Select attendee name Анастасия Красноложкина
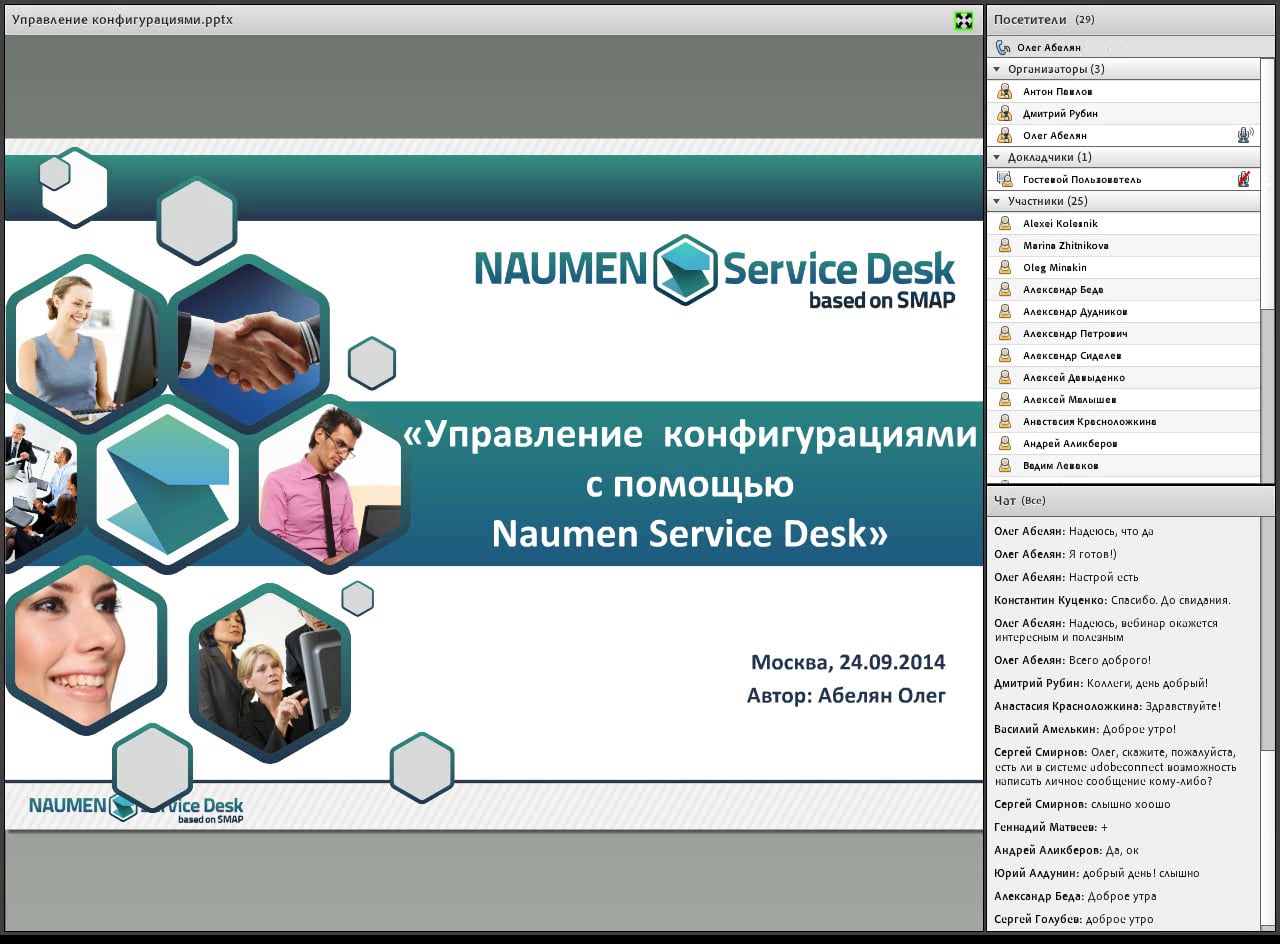The image size is (1280, 944). (1089, 421)
